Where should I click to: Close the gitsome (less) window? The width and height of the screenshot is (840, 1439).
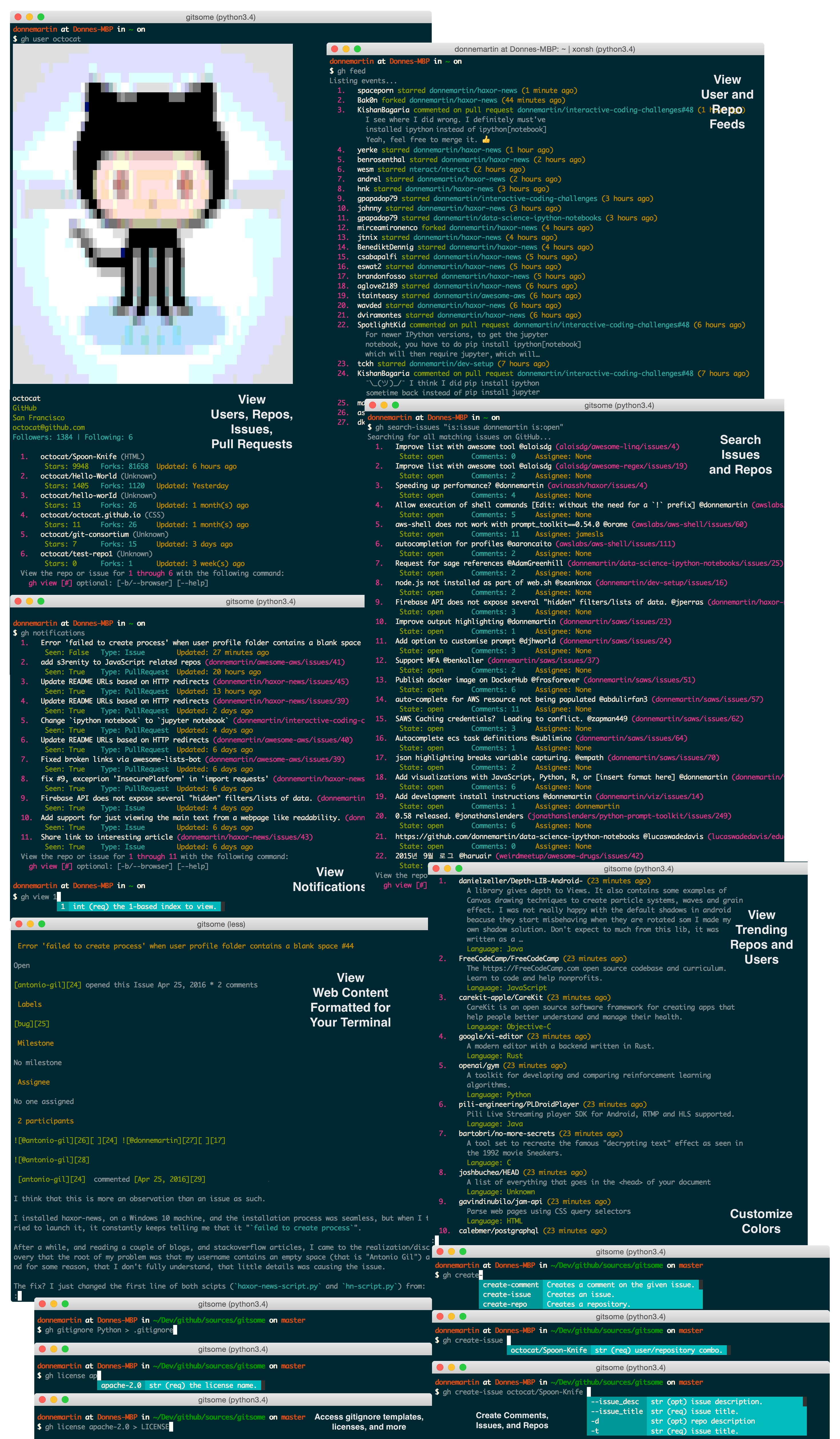tap(19, 923)
